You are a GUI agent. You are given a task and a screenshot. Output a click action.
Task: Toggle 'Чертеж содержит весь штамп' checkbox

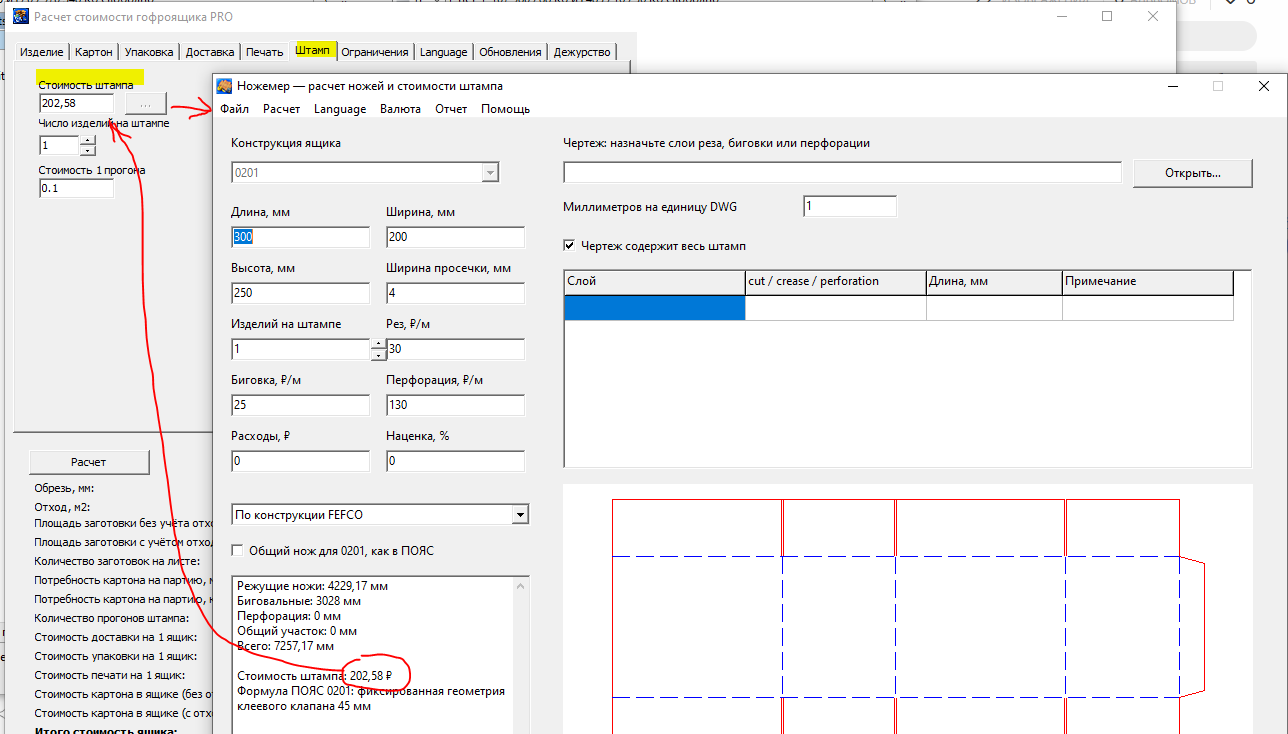569,245
